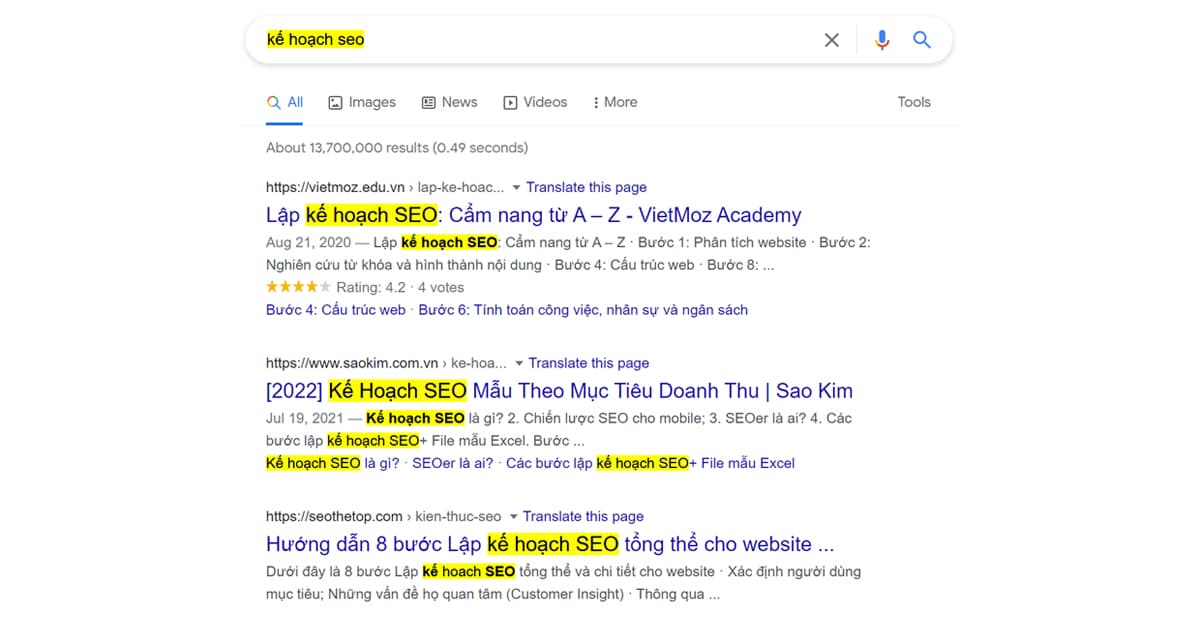Open the More search options menu
The image size is (1200, 628).
point(615,102)
